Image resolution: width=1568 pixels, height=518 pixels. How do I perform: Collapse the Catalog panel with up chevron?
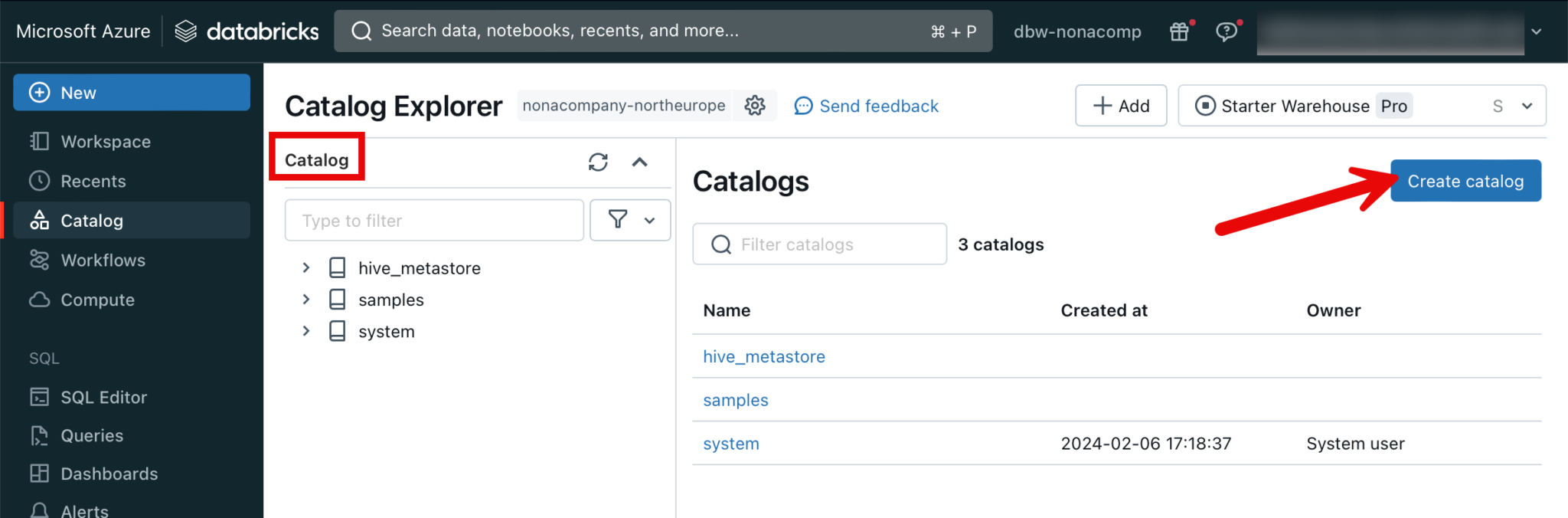[639, 162]
